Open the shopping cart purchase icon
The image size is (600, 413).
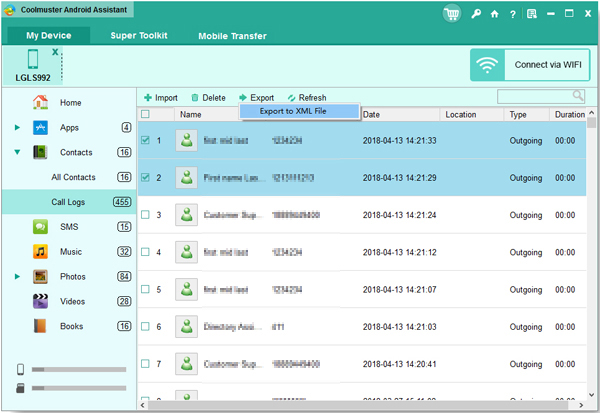[x=452, y=14]
